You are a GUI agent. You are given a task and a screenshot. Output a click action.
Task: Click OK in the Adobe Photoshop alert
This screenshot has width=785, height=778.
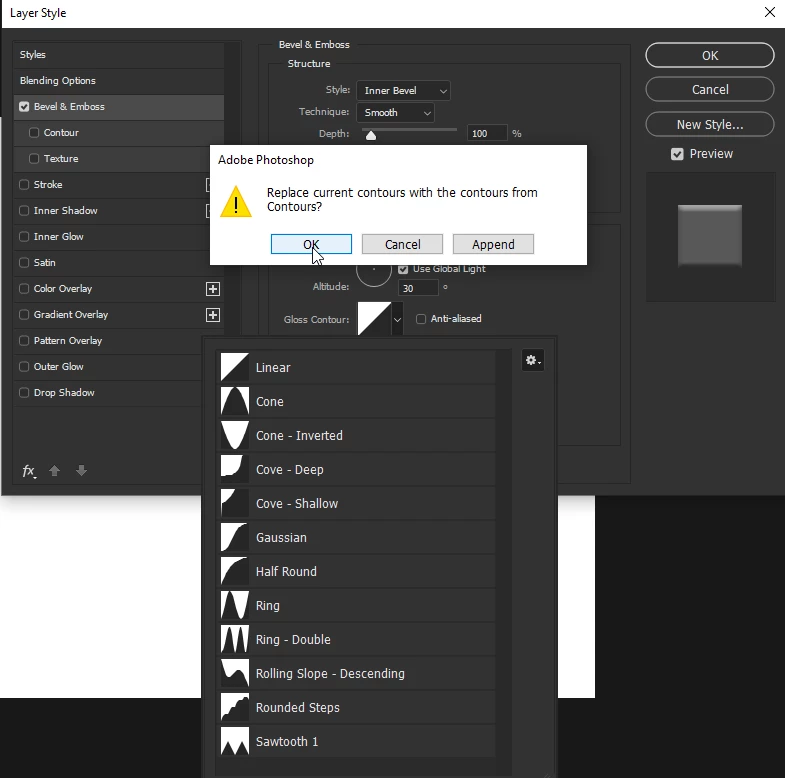click(311, 244)
